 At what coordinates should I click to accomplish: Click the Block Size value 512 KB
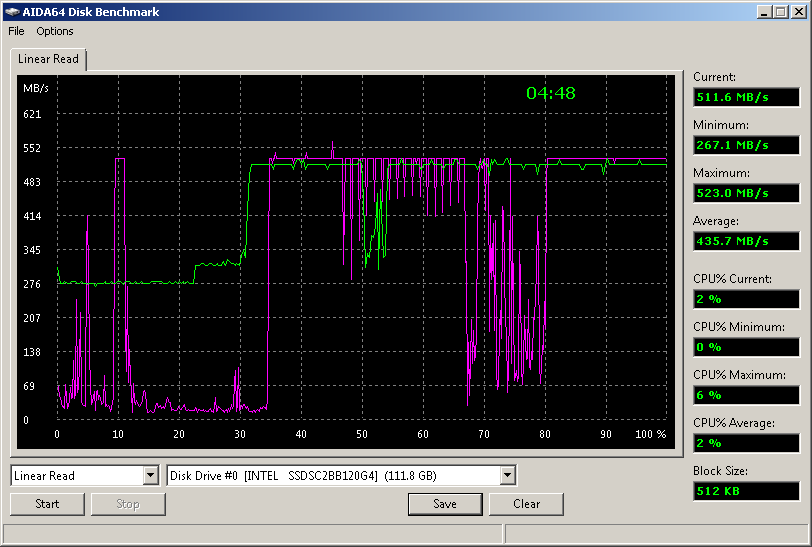[x=746, y=491]
